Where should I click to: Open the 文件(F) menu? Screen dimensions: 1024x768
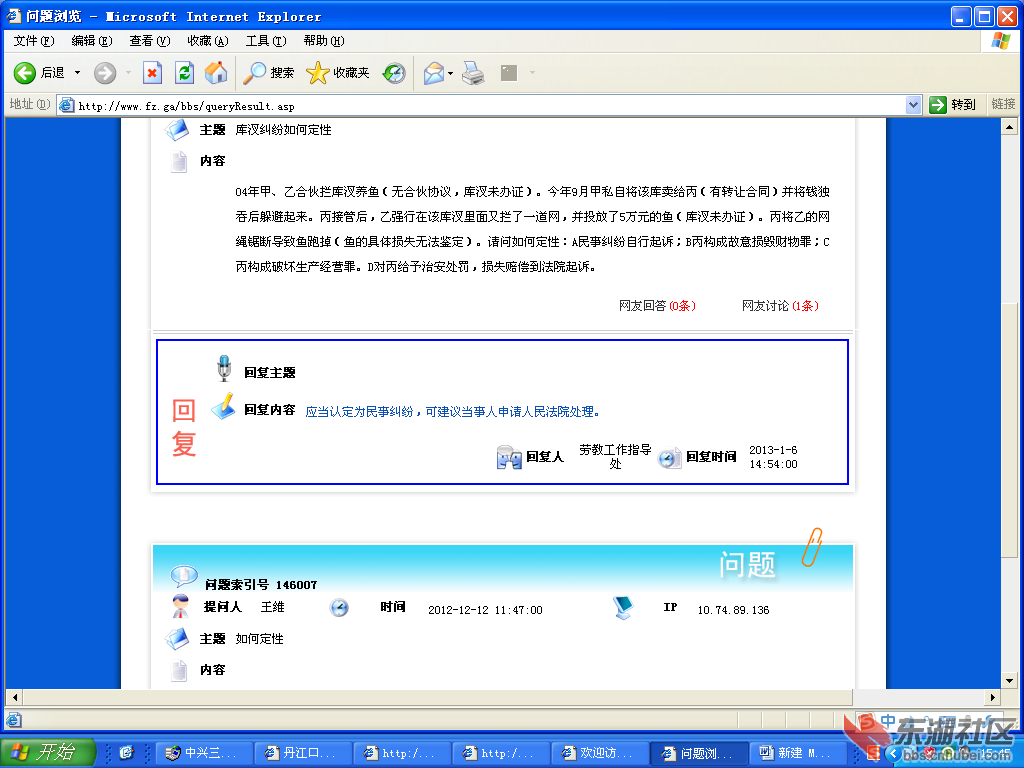[34, 40]
